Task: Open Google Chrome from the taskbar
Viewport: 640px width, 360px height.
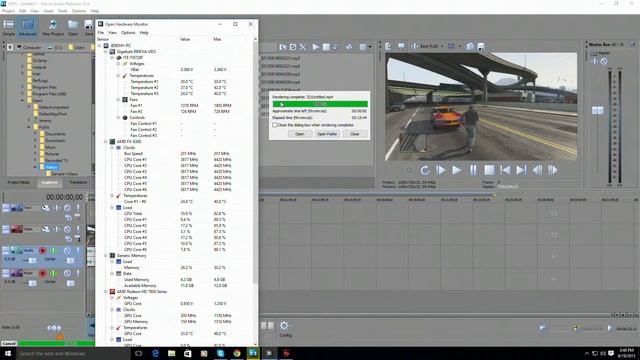Action: (x=237, y=353)
